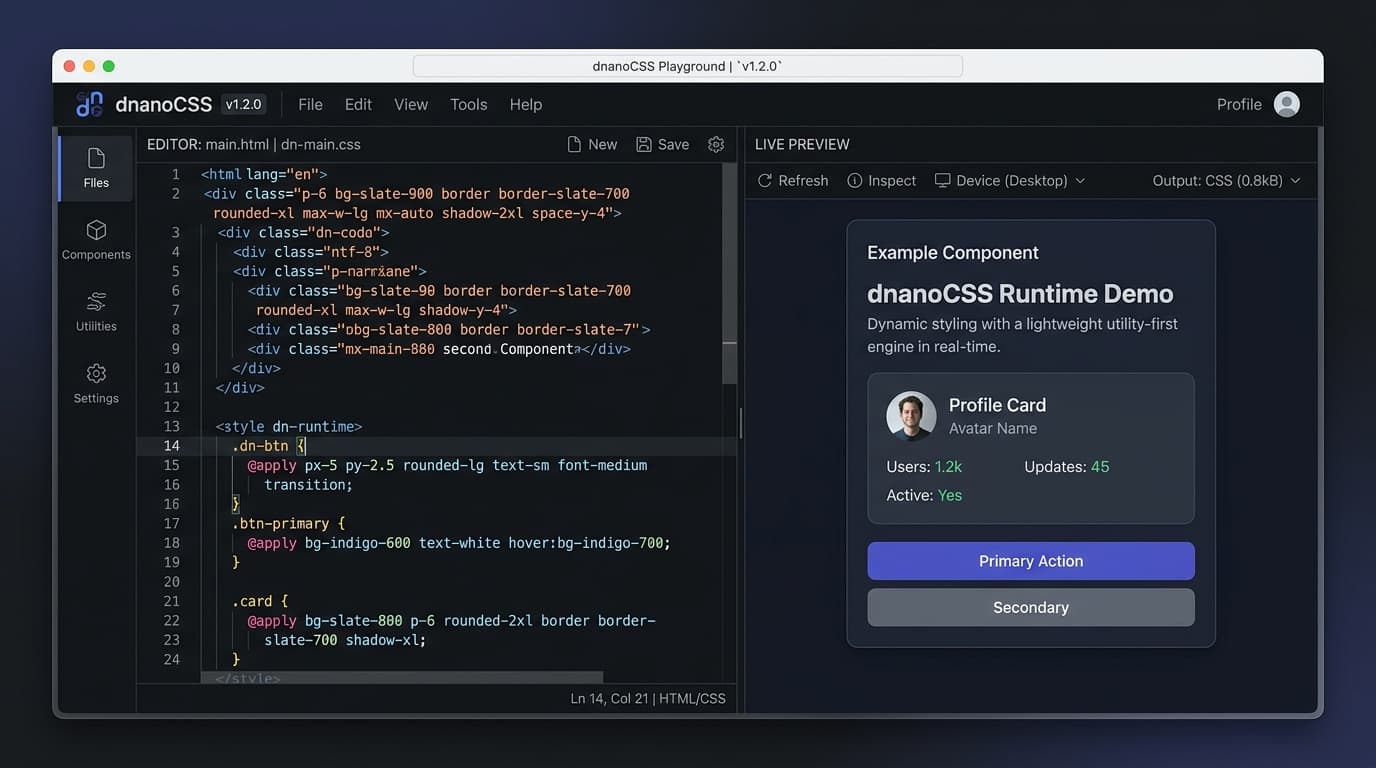Open editor settings gear icon

click(716, 144)
